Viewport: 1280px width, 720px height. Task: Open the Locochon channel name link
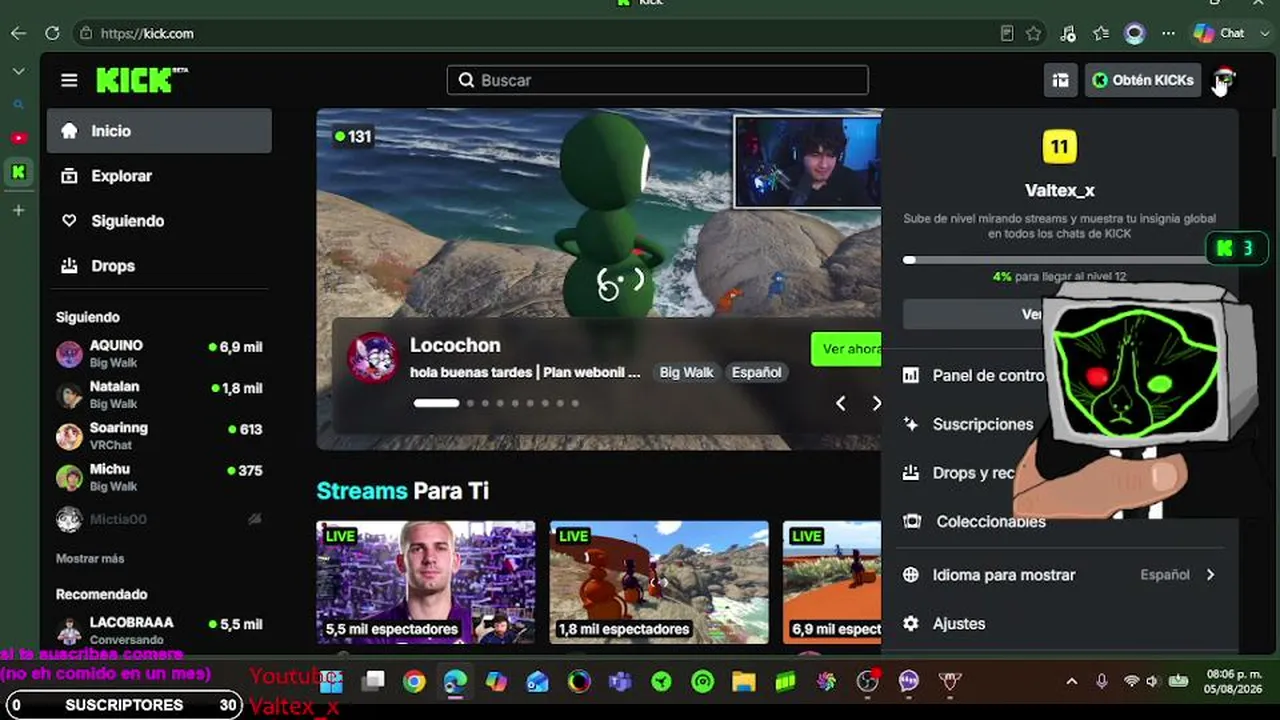click(x=455, y=345)
